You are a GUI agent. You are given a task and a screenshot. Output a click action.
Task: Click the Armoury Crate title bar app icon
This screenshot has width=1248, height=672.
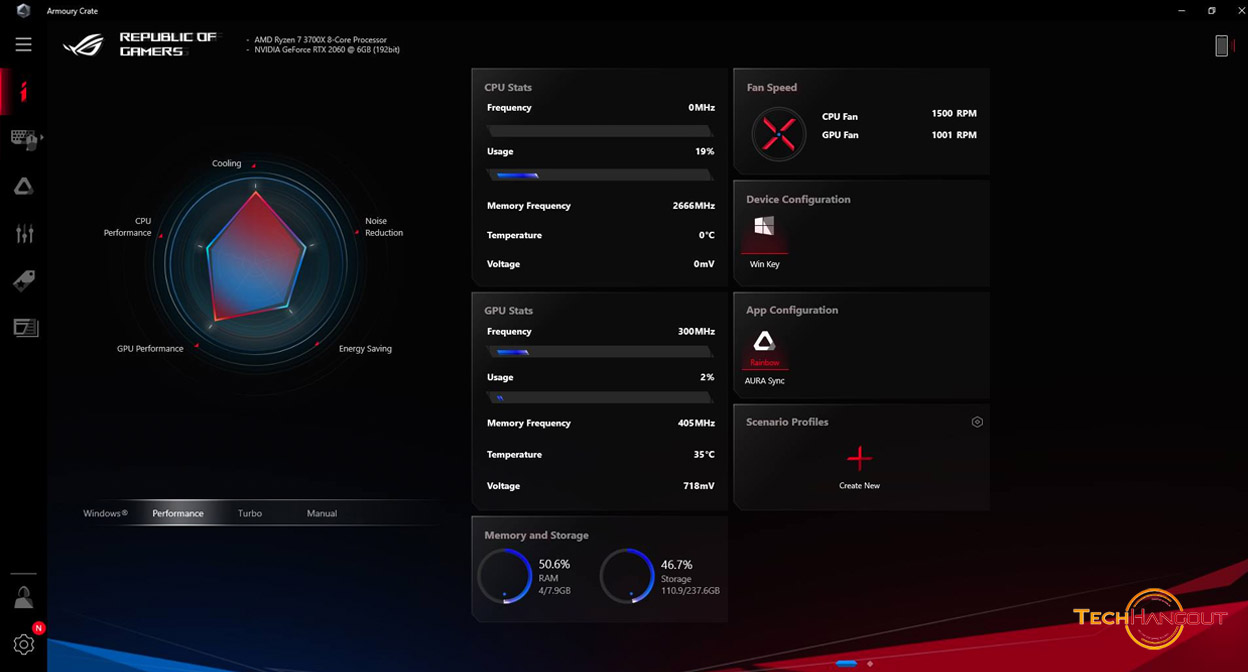point(24,11)
